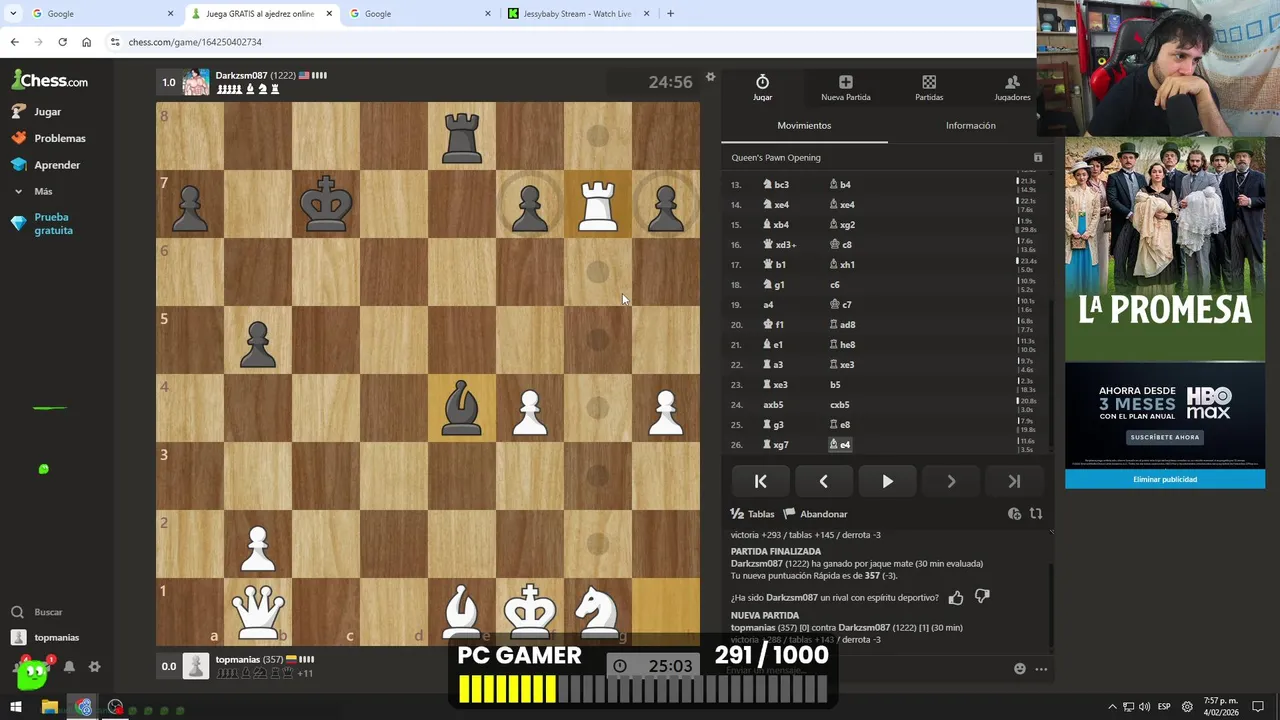The height and width of the screenshot is (720, 1280).
Task: Click the Buscar search field in sidebar
Action: click(x=47, y=612)
